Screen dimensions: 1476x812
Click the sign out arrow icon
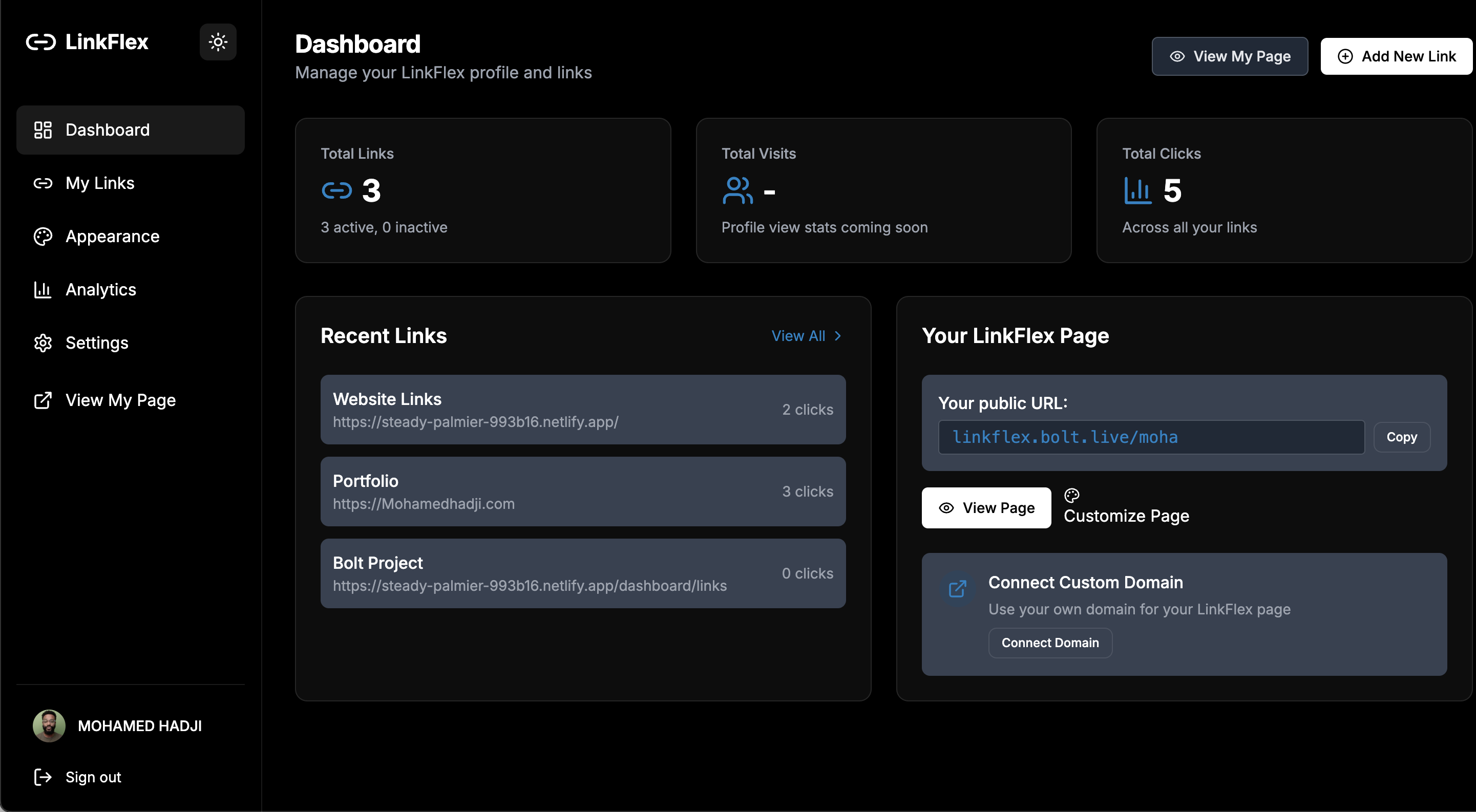[x=43, y=777]
